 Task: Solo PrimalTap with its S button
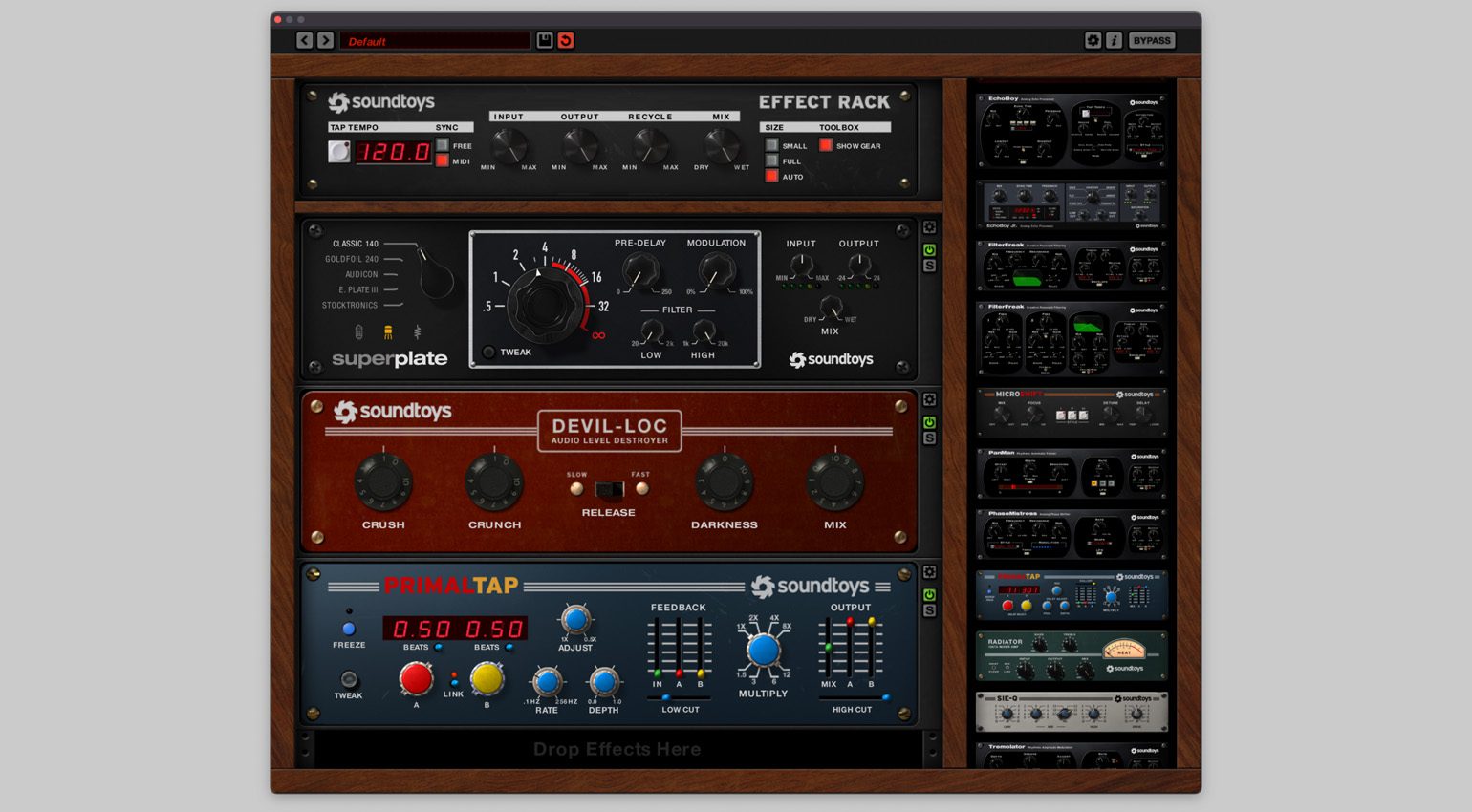tap(929, 610)
